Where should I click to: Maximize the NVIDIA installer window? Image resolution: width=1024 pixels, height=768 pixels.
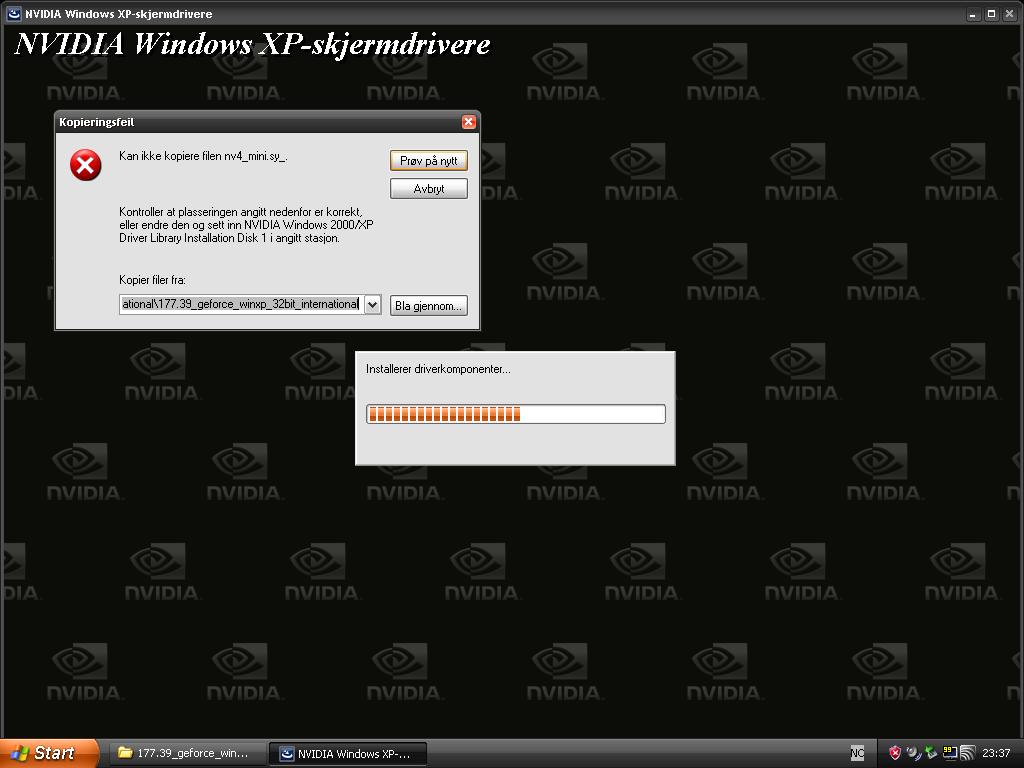tap(991, 14)
